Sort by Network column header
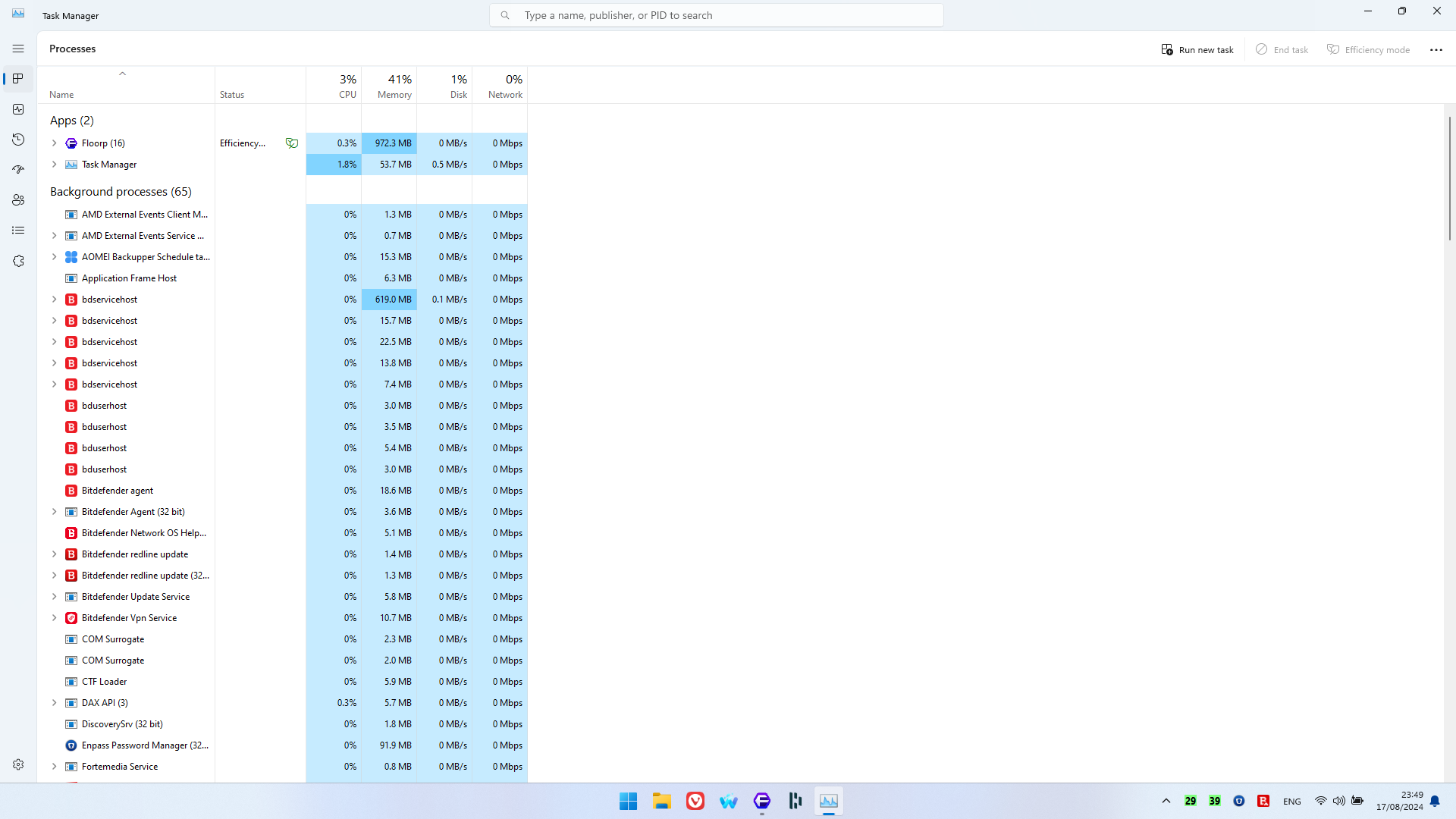Screen dimensions: 1456x819 click(x=500, y=86)
